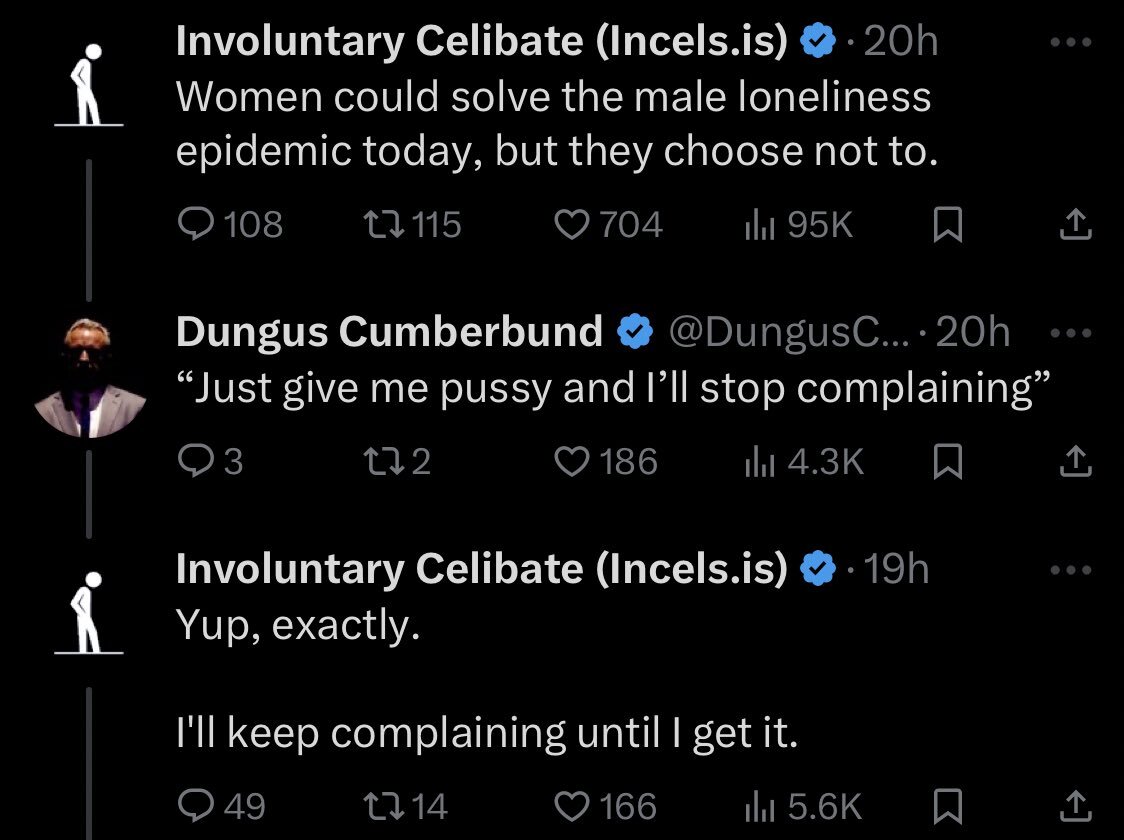Click Dungus Cumberbund's profile picture
The width and height of the screenshot is (1124, 840).
[90, 378]
